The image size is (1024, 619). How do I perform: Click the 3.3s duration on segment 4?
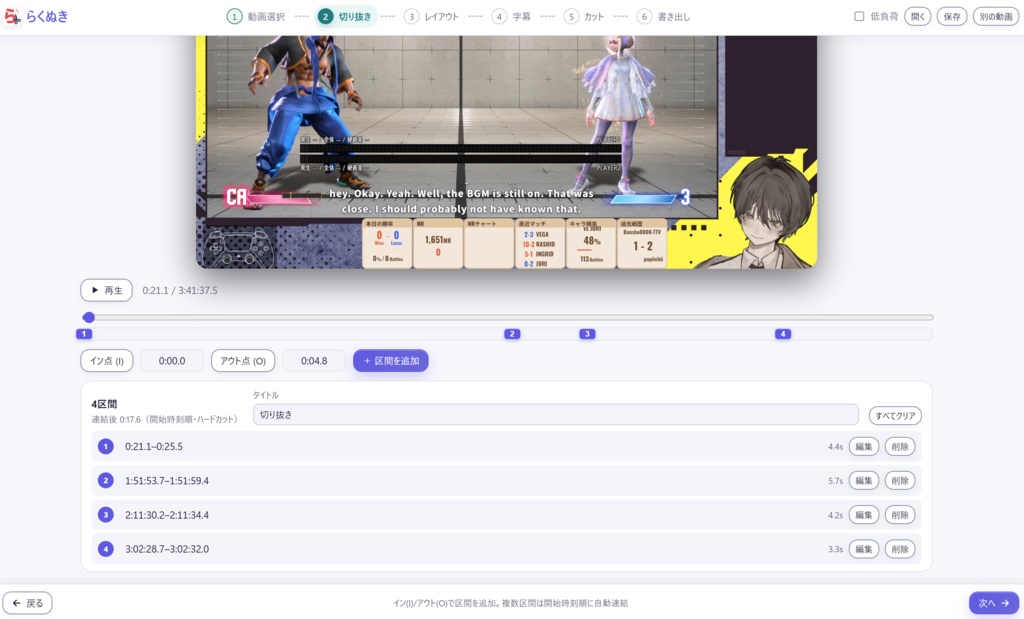point(835,549)
